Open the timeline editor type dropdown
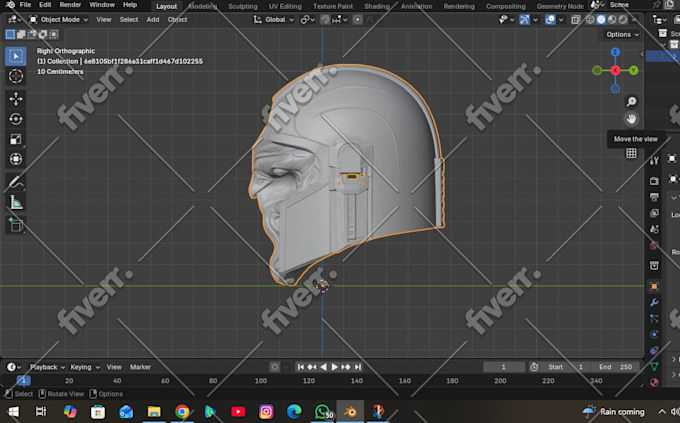Image resolution: width=680 pixels, height=423 pixels. [14, 367]
